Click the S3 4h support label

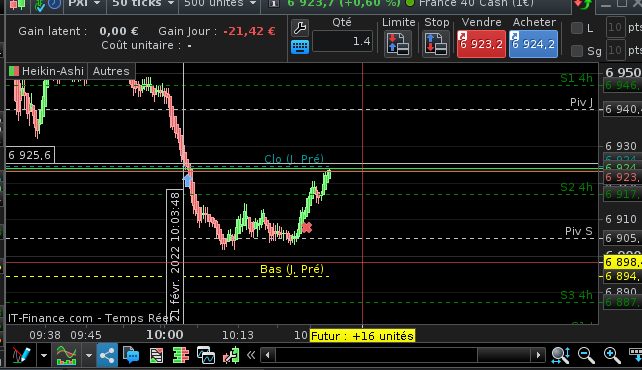click(576, 295)
